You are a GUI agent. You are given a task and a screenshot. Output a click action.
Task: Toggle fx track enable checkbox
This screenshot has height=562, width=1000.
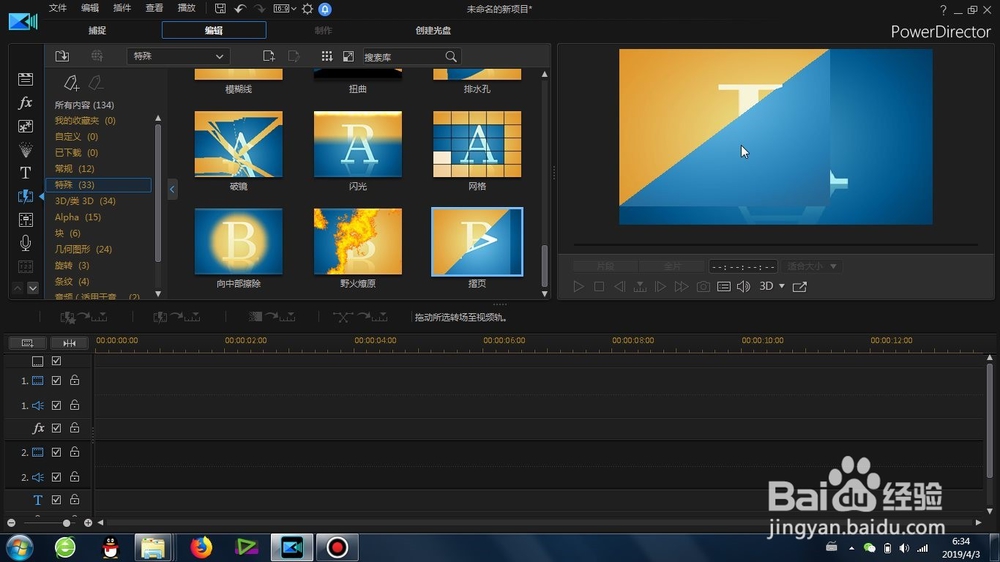coord(56,428)
